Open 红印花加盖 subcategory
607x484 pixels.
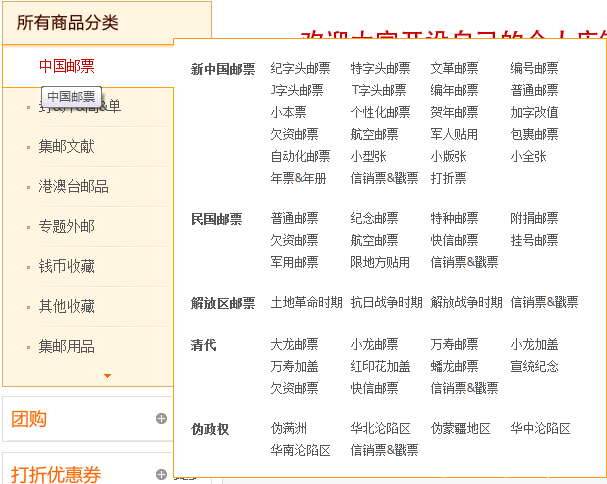(380, 367)
